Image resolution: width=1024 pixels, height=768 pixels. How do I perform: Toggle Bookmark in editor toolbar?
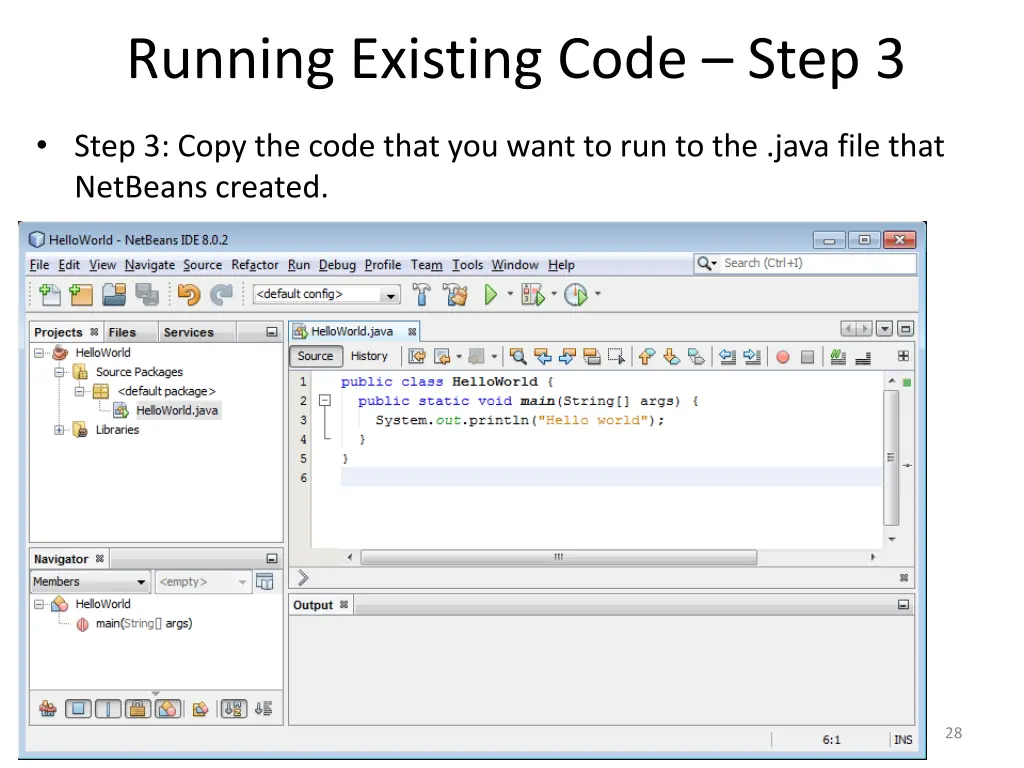[696, 357]
